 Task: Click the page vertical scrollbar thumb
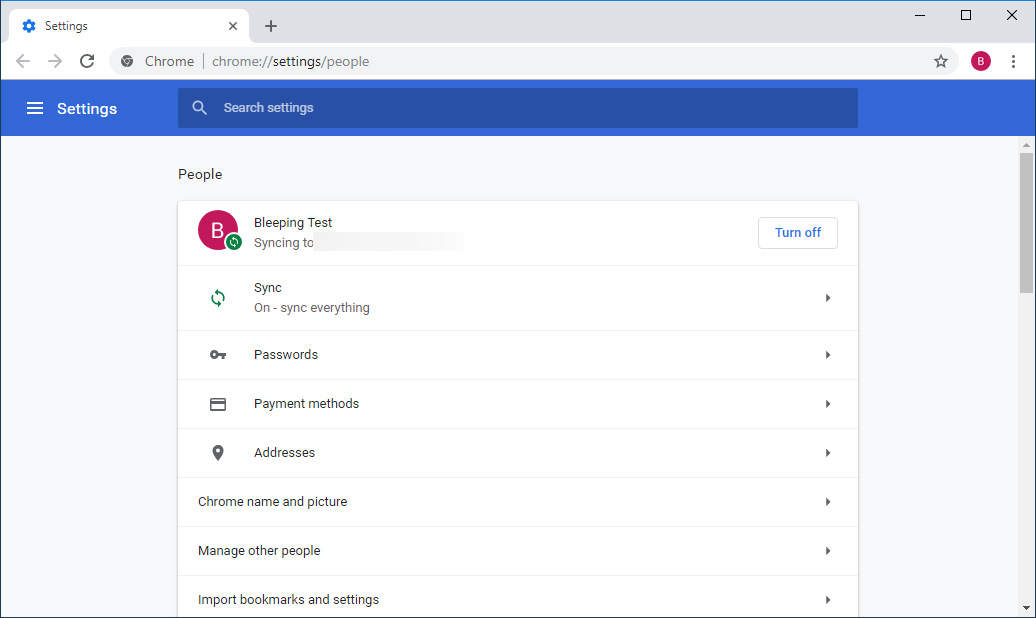click(1026, 222)
